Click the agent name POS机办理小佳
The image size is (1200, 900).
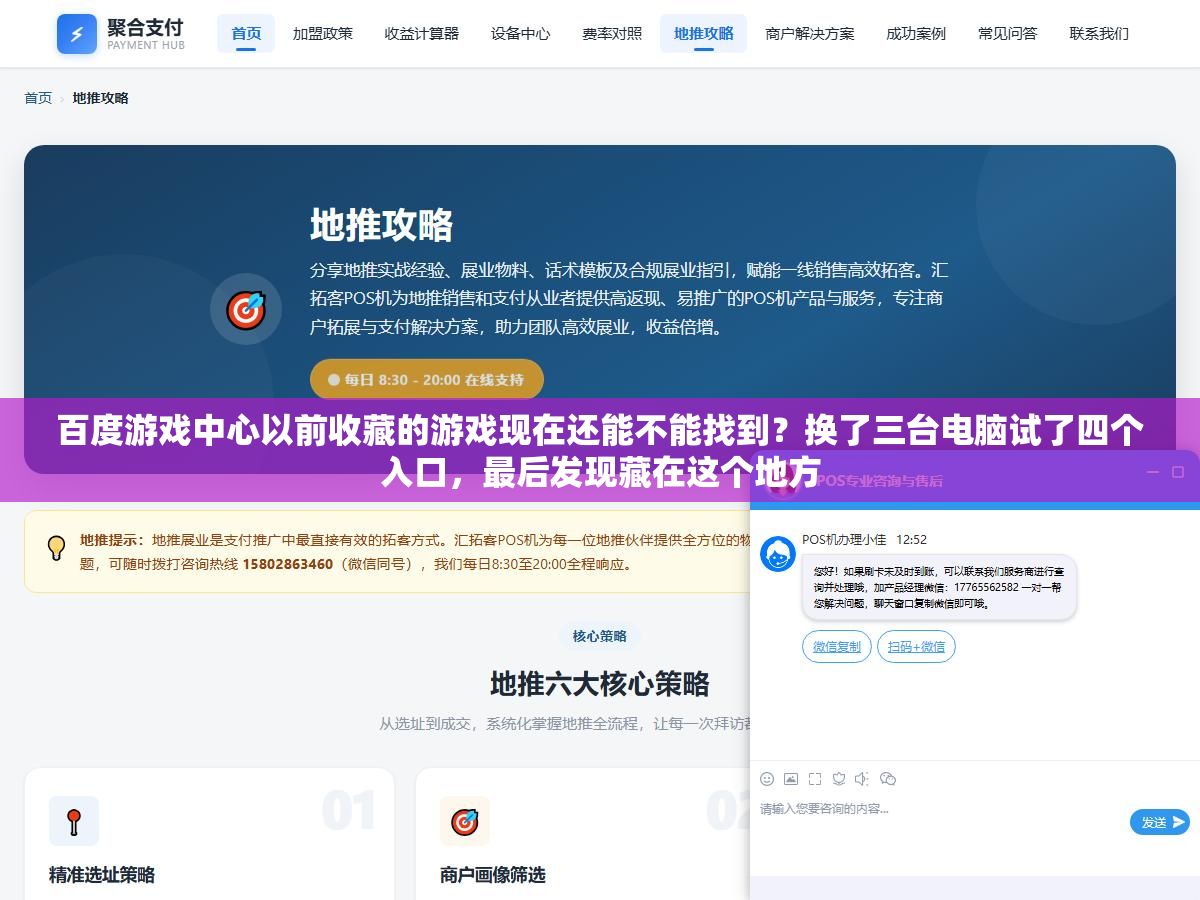pos(844,539)
